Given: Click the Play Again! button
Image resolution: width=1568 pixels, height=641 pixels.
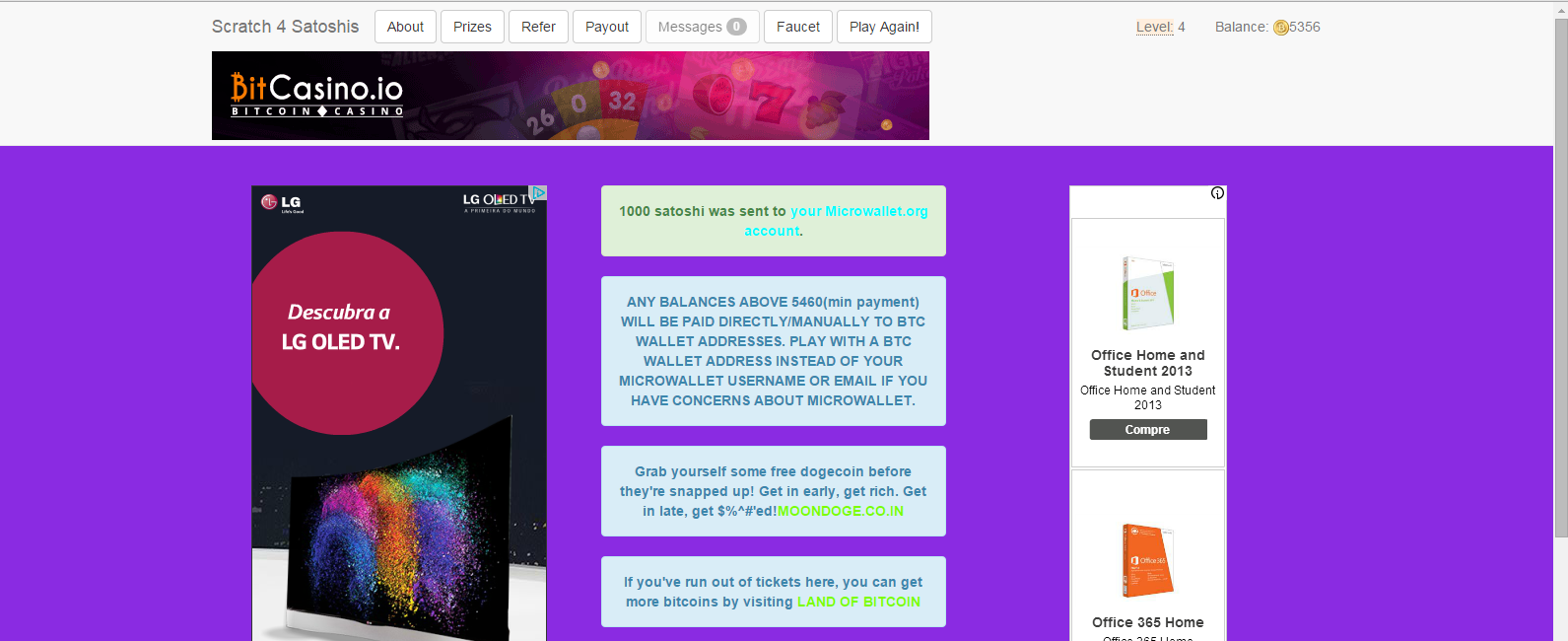Looking at the screenshot, I should [x=884, y=27].
